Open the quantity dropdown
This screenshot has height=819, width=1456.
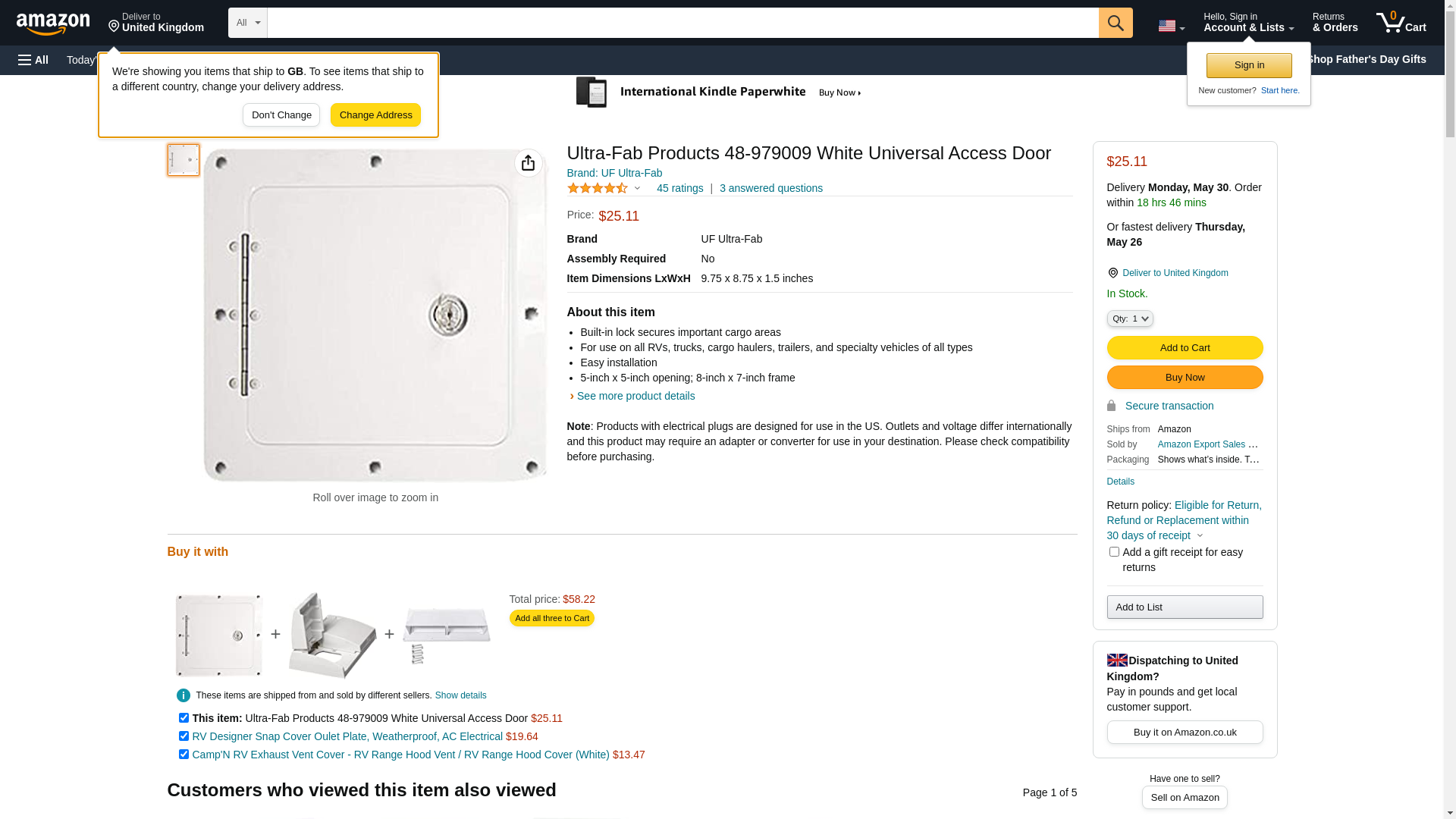[1130, 319]
